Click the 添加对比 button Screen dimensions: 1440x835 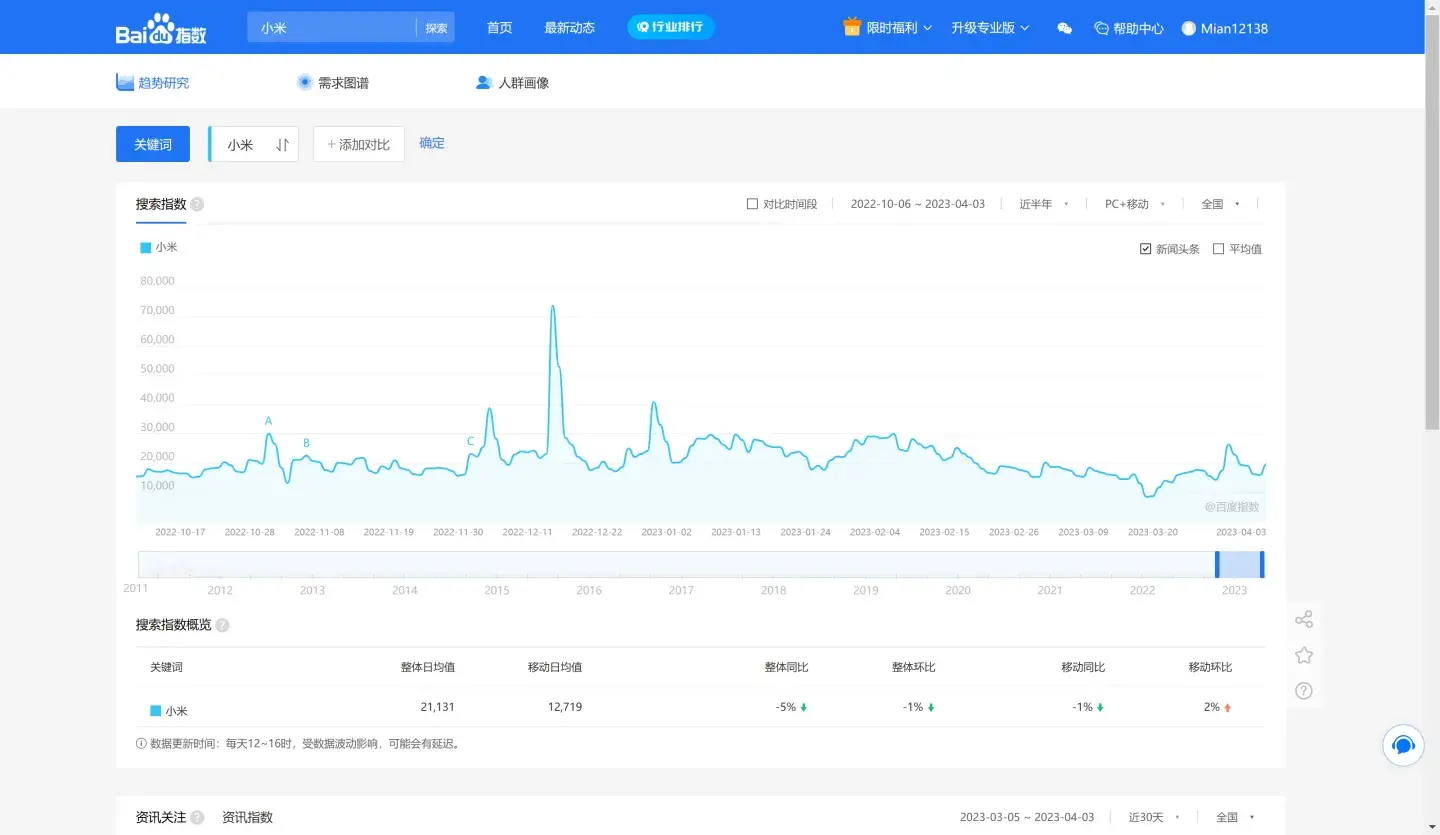(x=359, y=144)
